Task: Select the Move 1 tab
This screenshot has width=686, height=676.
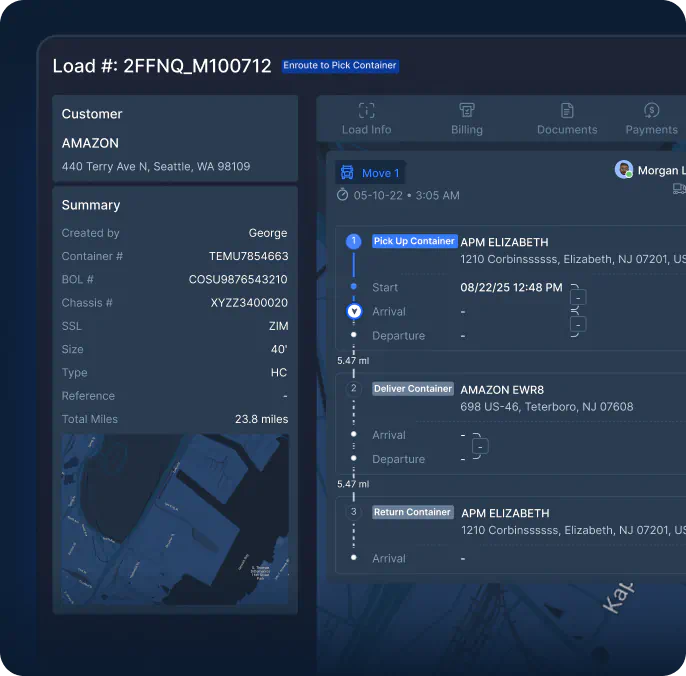Action: pos(370,173)
